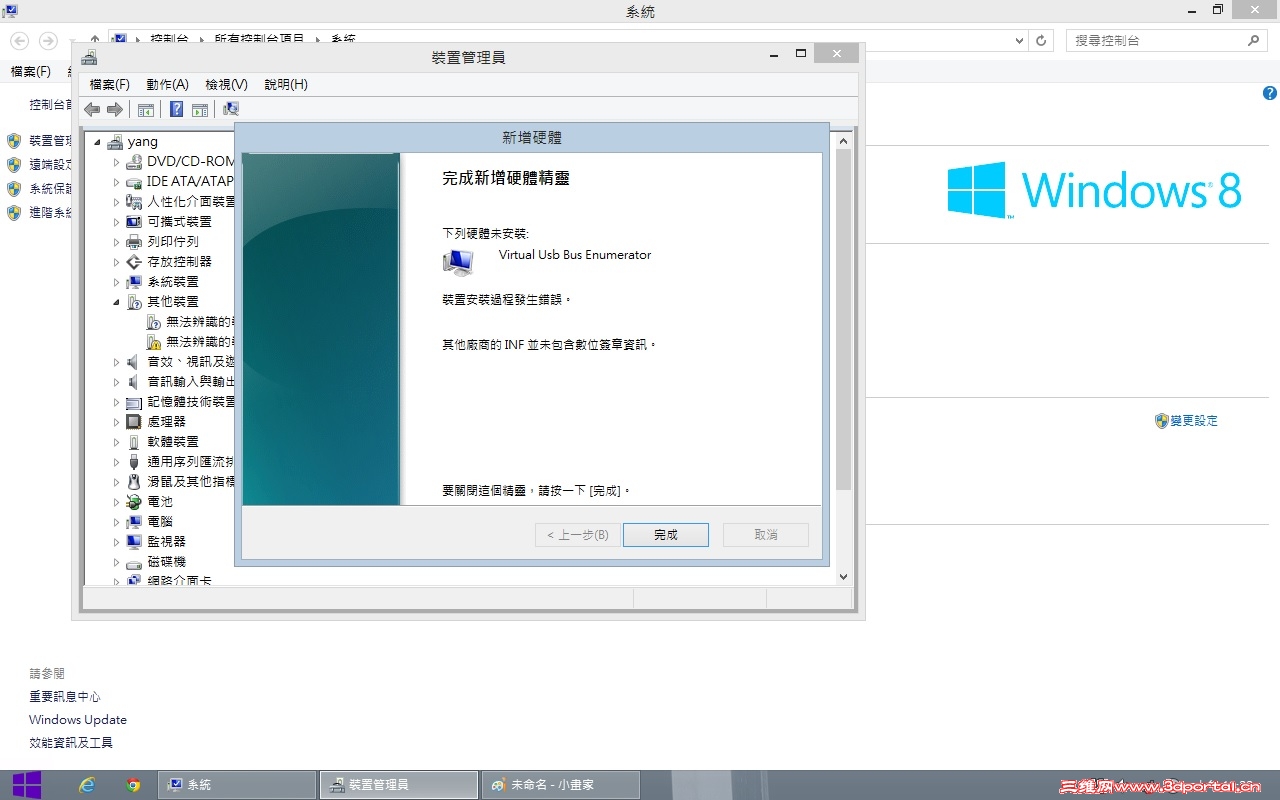Click the refresh button beside System address bar

[1041, 41]
